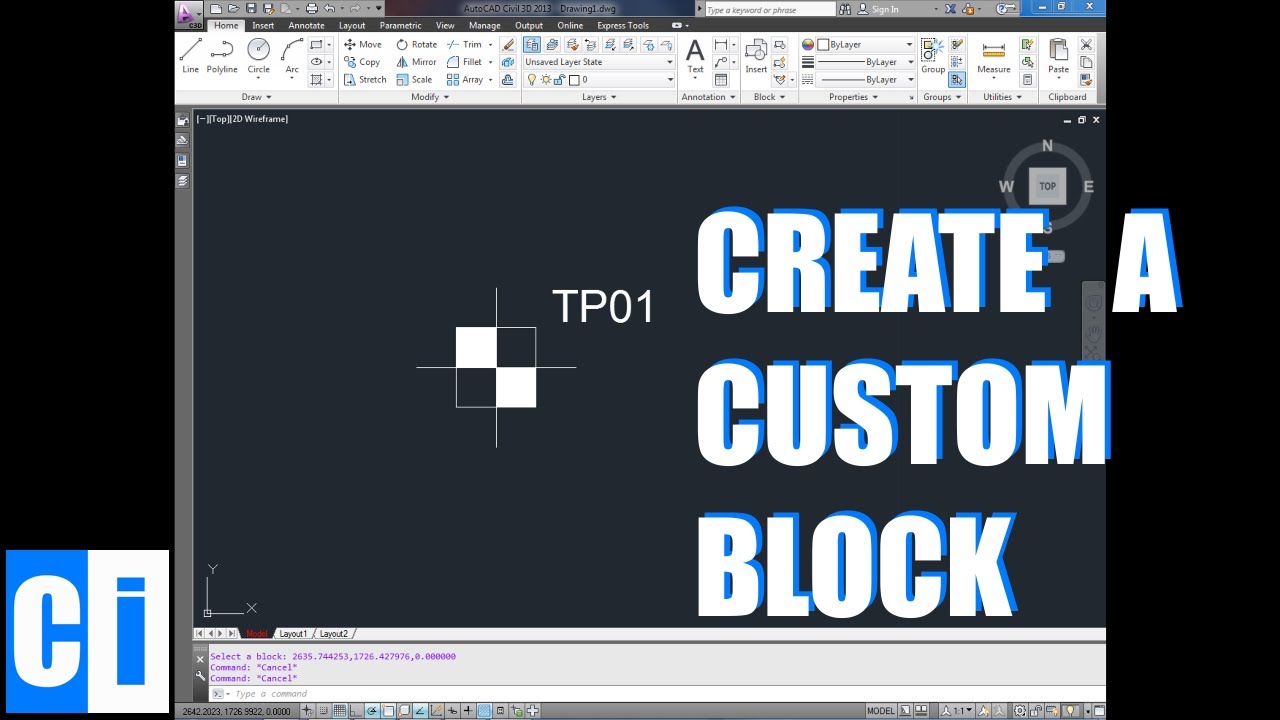Click the [2D Wireframe] visual style label
This screenshot has width=1280, height=720.
click(x=259, y=119)
